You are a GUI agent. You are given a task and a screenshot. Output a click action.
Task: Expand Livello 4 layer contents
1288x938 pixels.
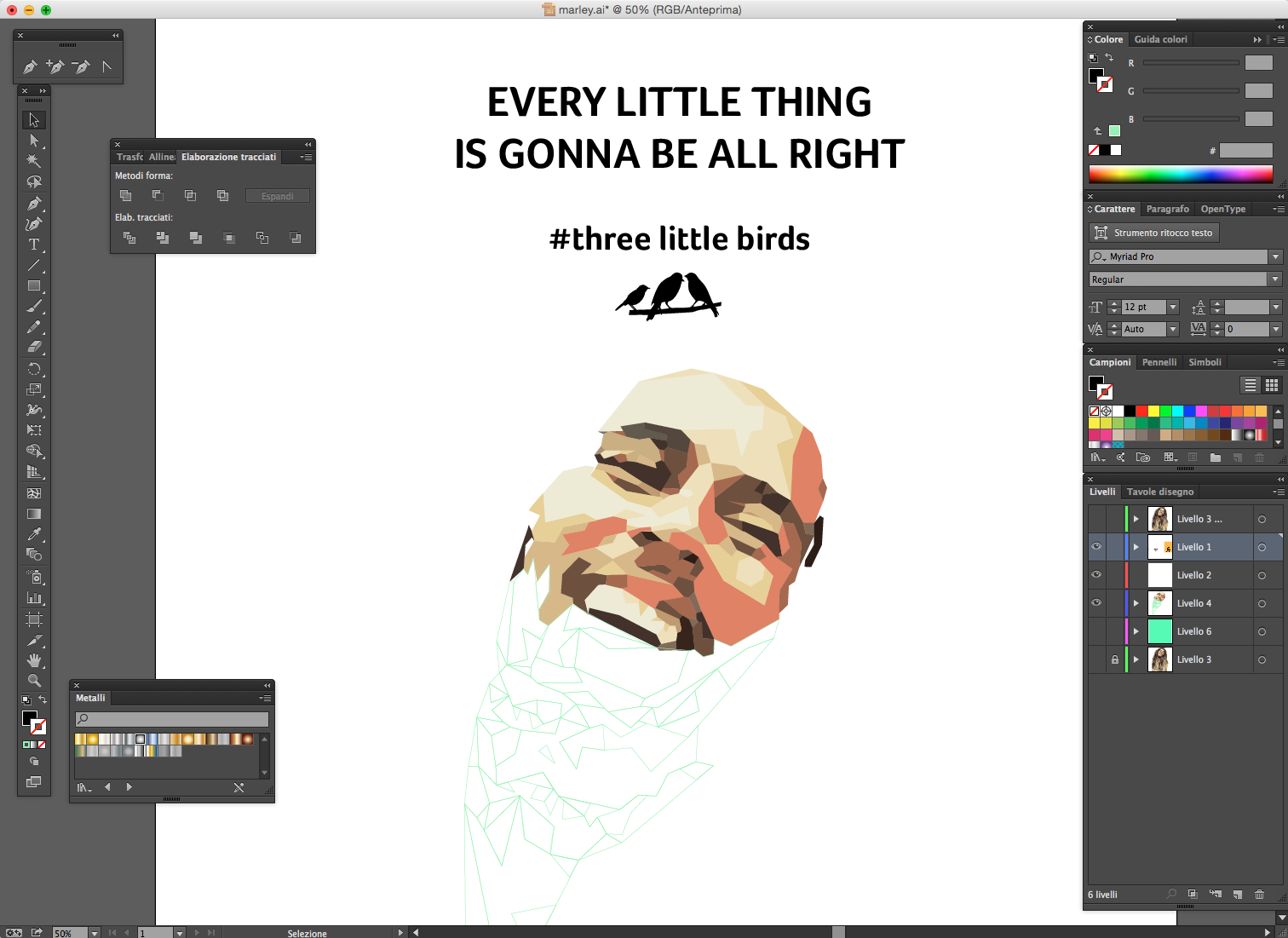click(1136, 603)
